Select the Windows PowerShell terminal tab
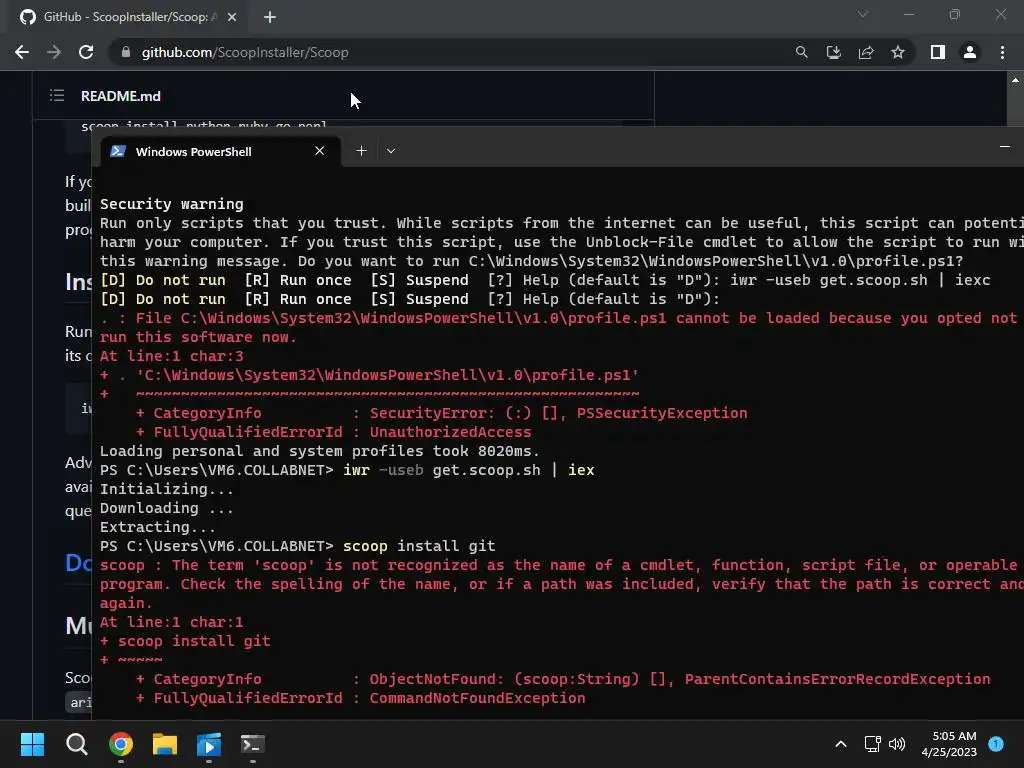Image resolution: width=1024 pixels, height=768 pixels. 219,152
